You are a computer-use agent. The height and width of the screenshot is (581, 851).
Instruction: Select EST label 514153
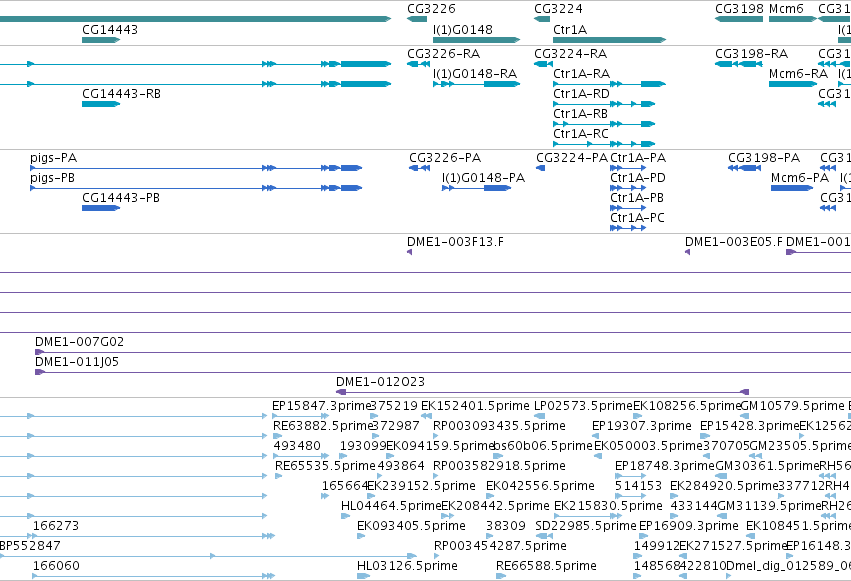pyautogui.click(x=638, y=486)
